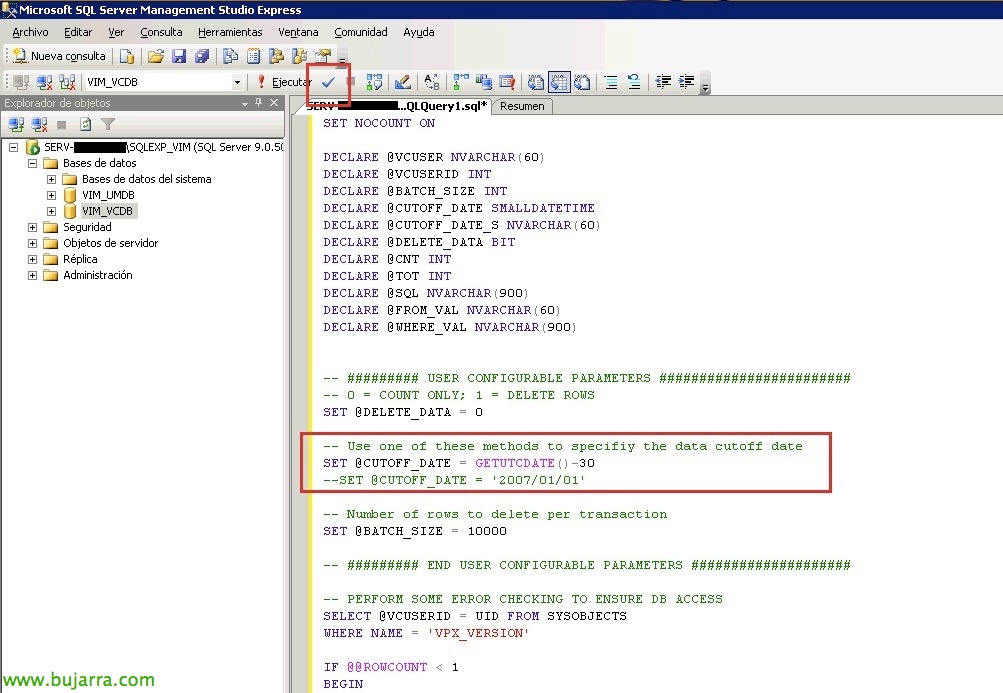Click the line SET @DELETE_DATA = 0
The height and width of the screenshot is (693, 1003).
point(403,412)
